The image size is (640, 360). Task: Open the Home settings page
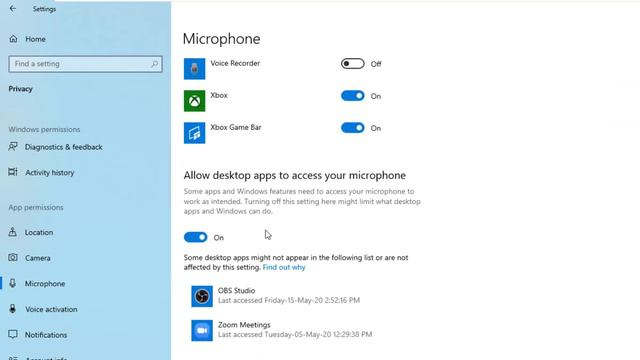tap(35, 39)
